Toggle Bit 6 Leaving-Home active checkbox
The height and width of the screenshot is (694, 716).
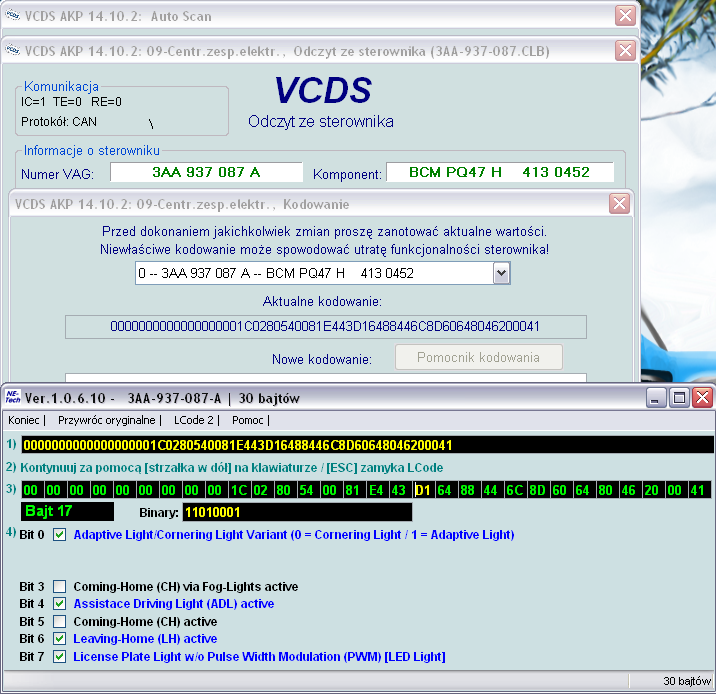[59, 639]
